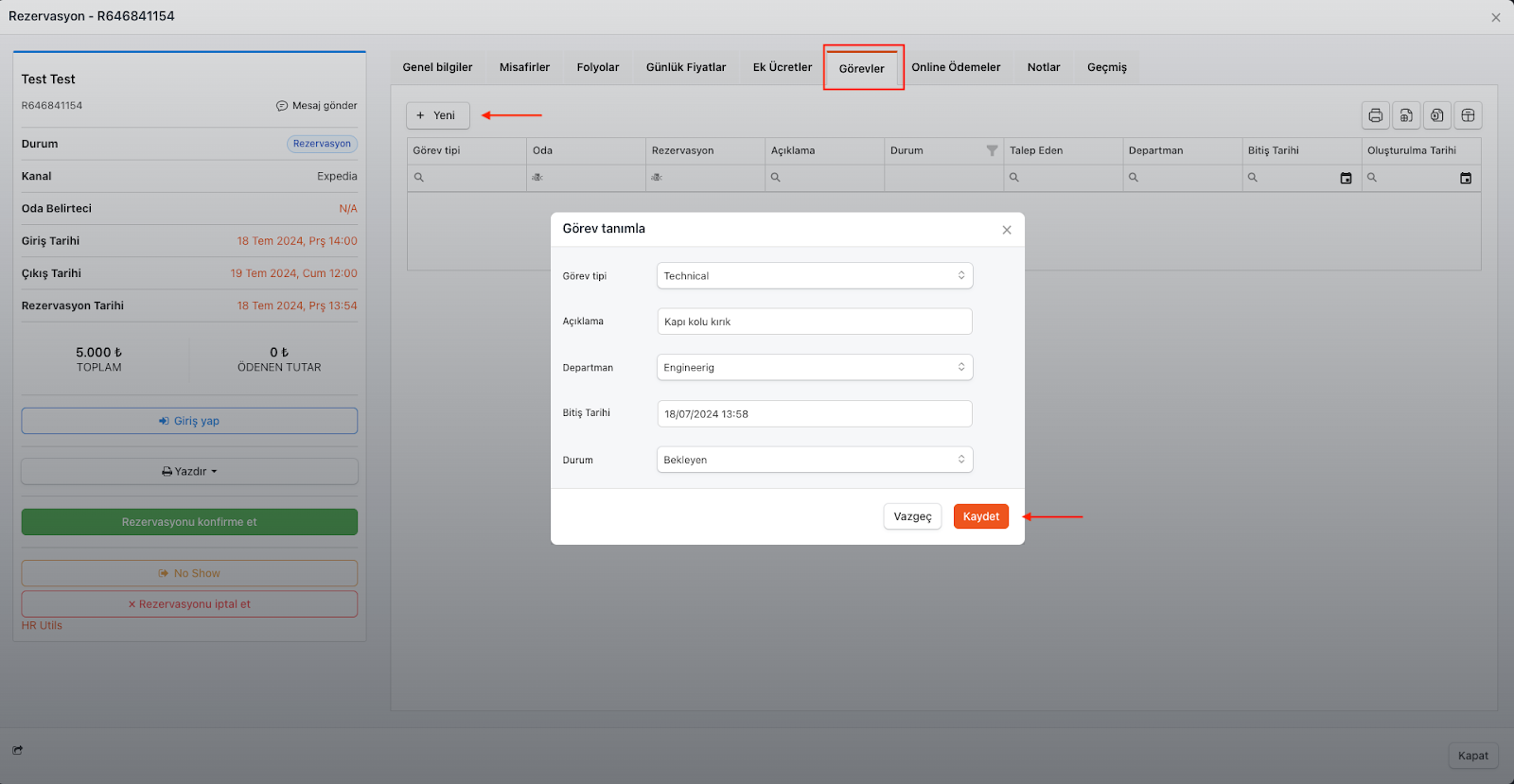This screenshot has height=784, width=1514.
Task: Open the Online Ödemeler tab
Action: click(956, 67)
